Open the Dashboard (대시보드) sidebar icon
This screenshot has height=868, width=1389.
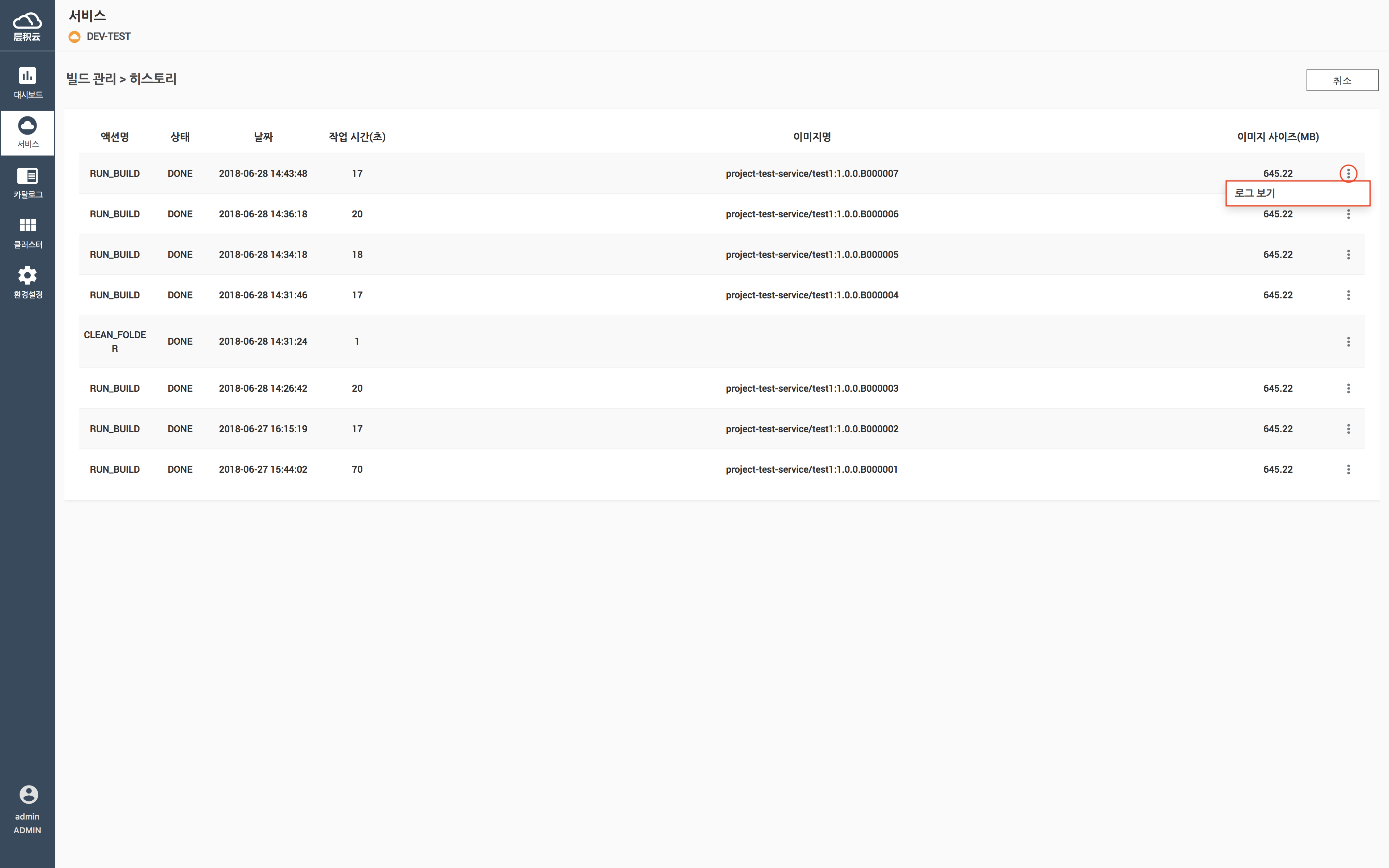pos(27,76)
